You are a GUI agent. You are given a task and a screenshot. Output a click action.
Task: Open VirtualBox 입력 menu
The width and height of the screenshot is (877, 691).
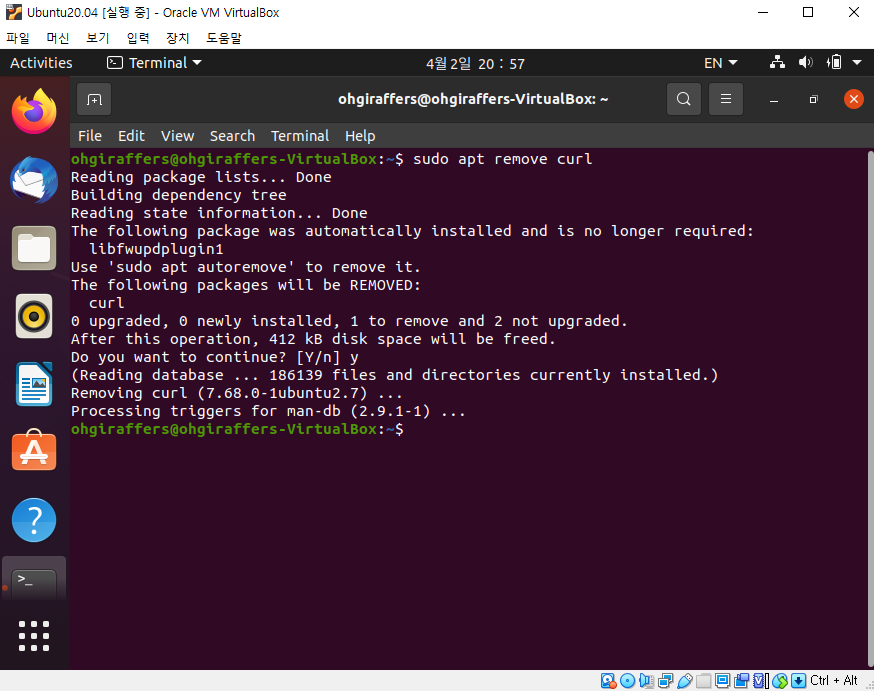[x=138, y=37]
